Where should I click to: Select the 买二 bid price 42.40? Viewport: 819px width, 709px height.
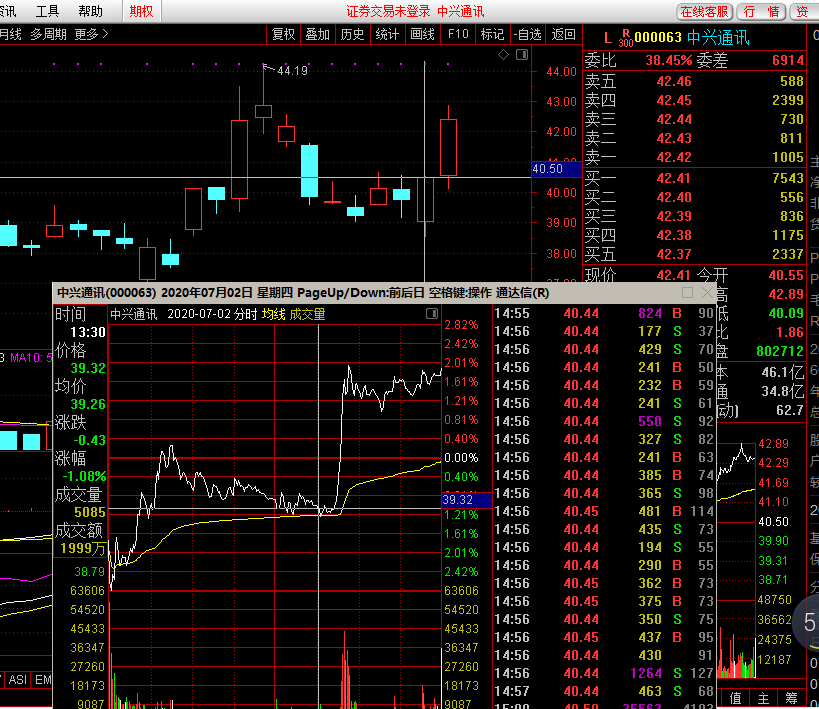(674, 197)
